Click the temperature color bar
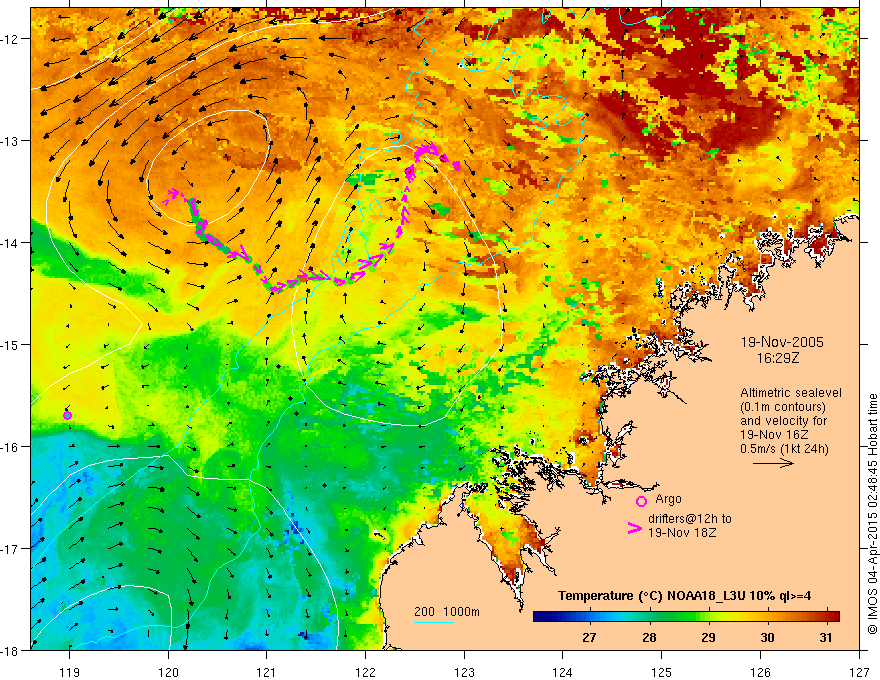Image resolution: width=880 pixels, height=680 pixels. pos(686,616)
